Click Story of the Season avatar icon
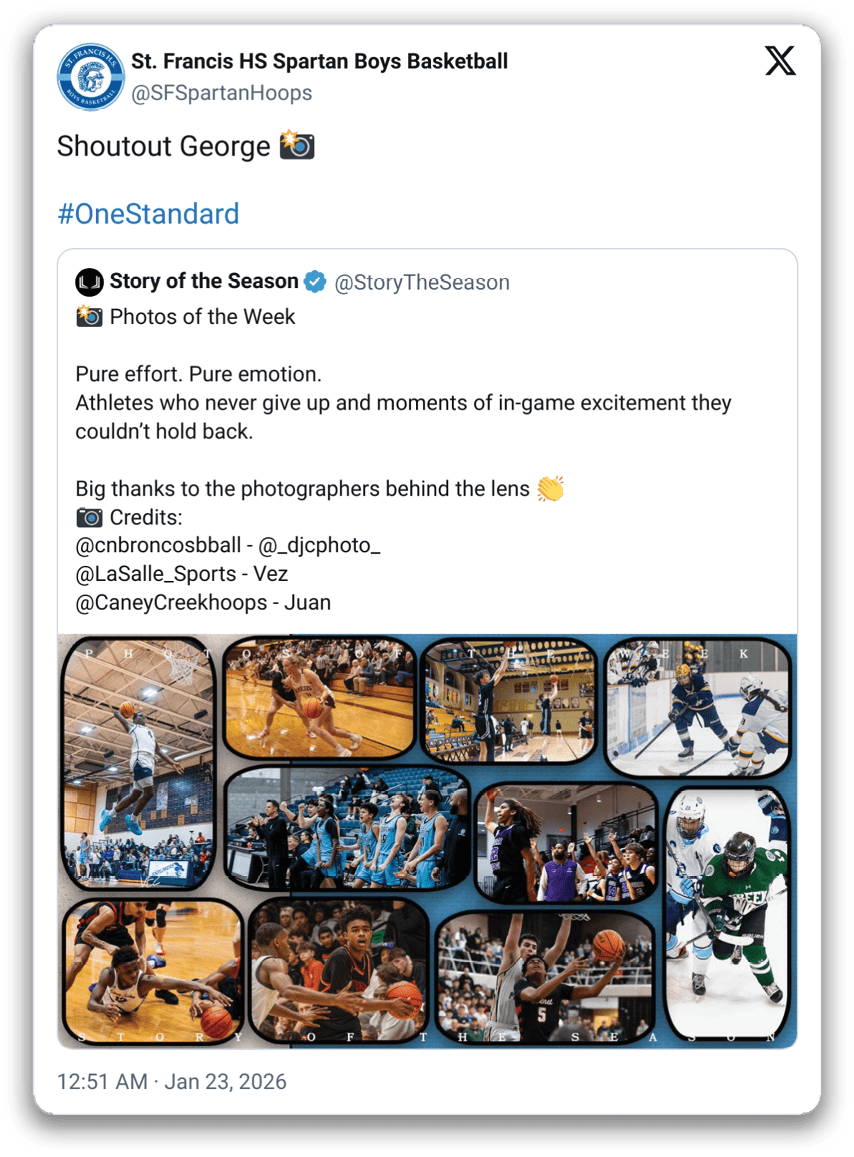The height and width of the screenshot is (1157, 854). tap(89, 282)
